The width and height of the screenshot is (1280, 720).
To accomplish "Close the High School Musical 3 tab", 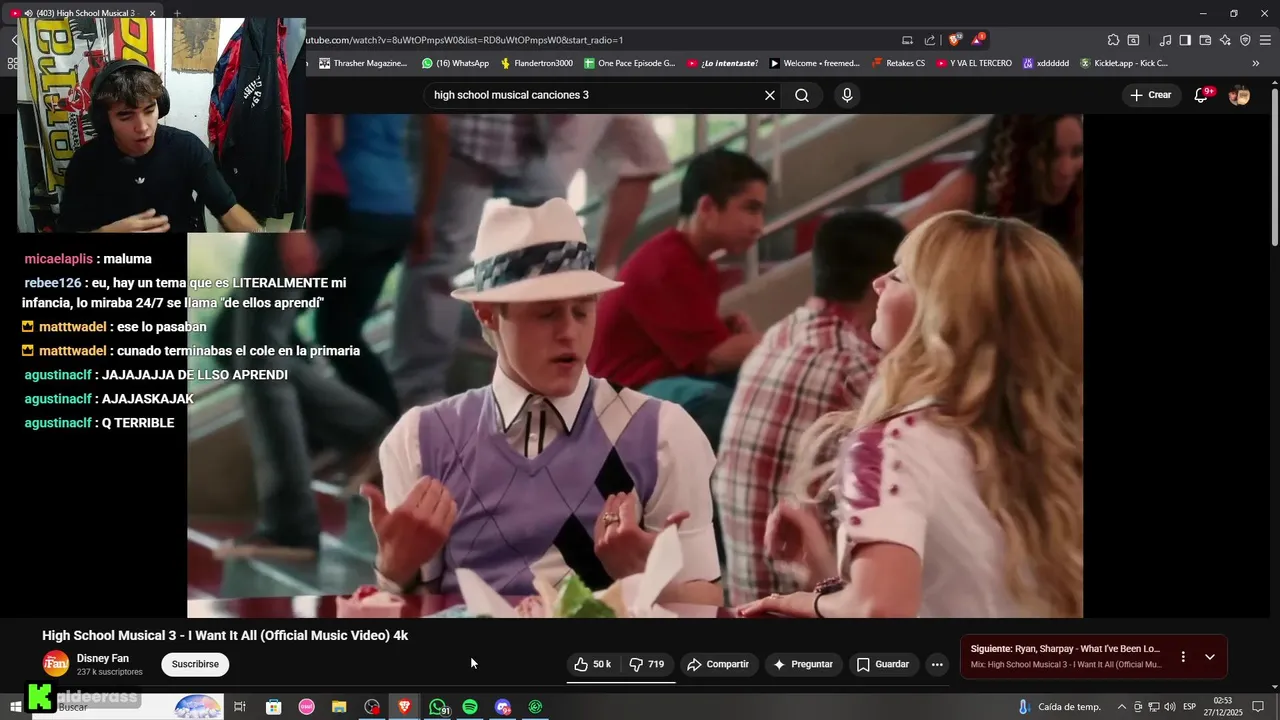I will point(153,13).
